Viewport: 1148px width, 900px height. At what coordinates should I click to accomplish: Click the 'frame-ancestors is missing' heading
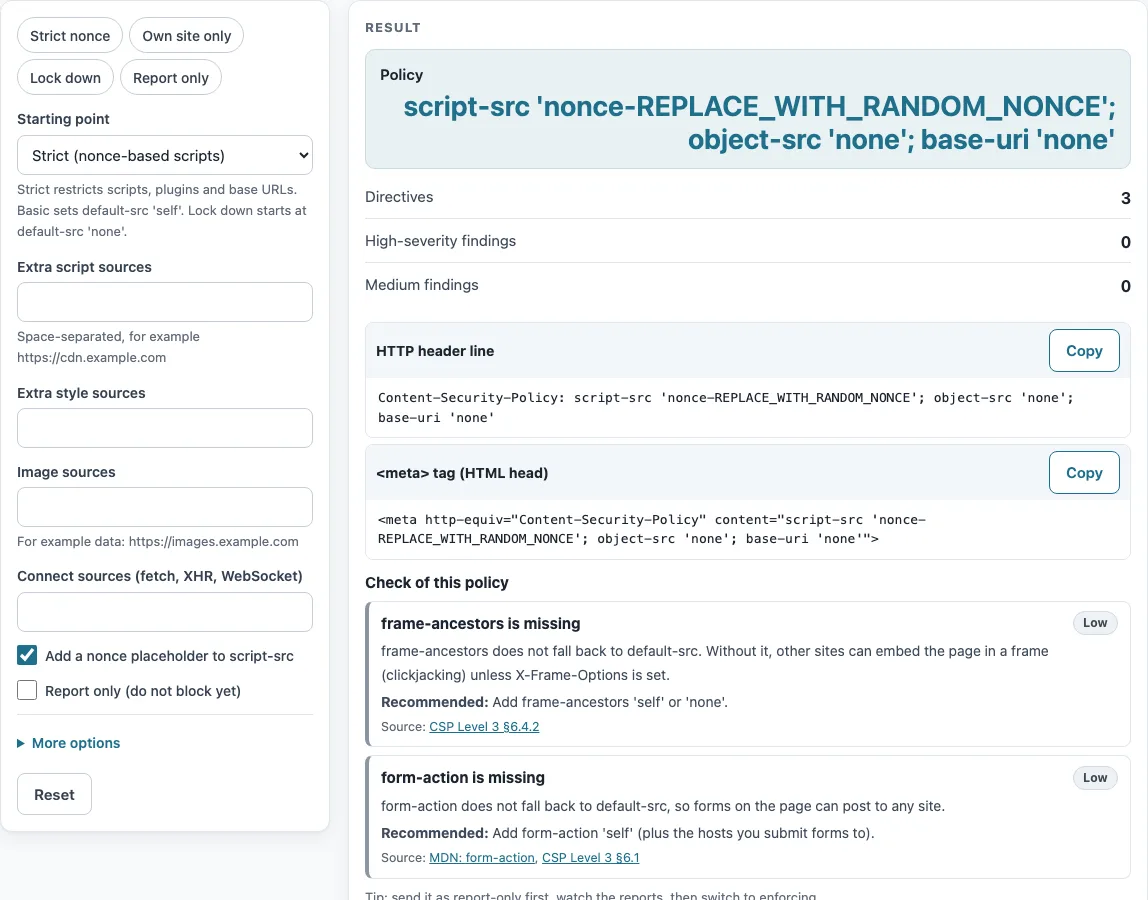[480, 624]
